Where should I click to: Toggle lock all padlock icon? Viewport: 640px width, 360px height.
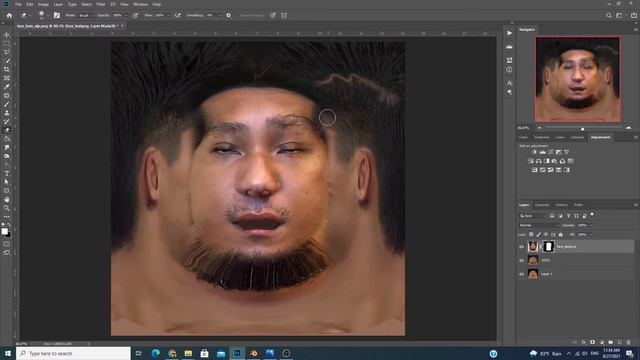(x=561, y=235)
